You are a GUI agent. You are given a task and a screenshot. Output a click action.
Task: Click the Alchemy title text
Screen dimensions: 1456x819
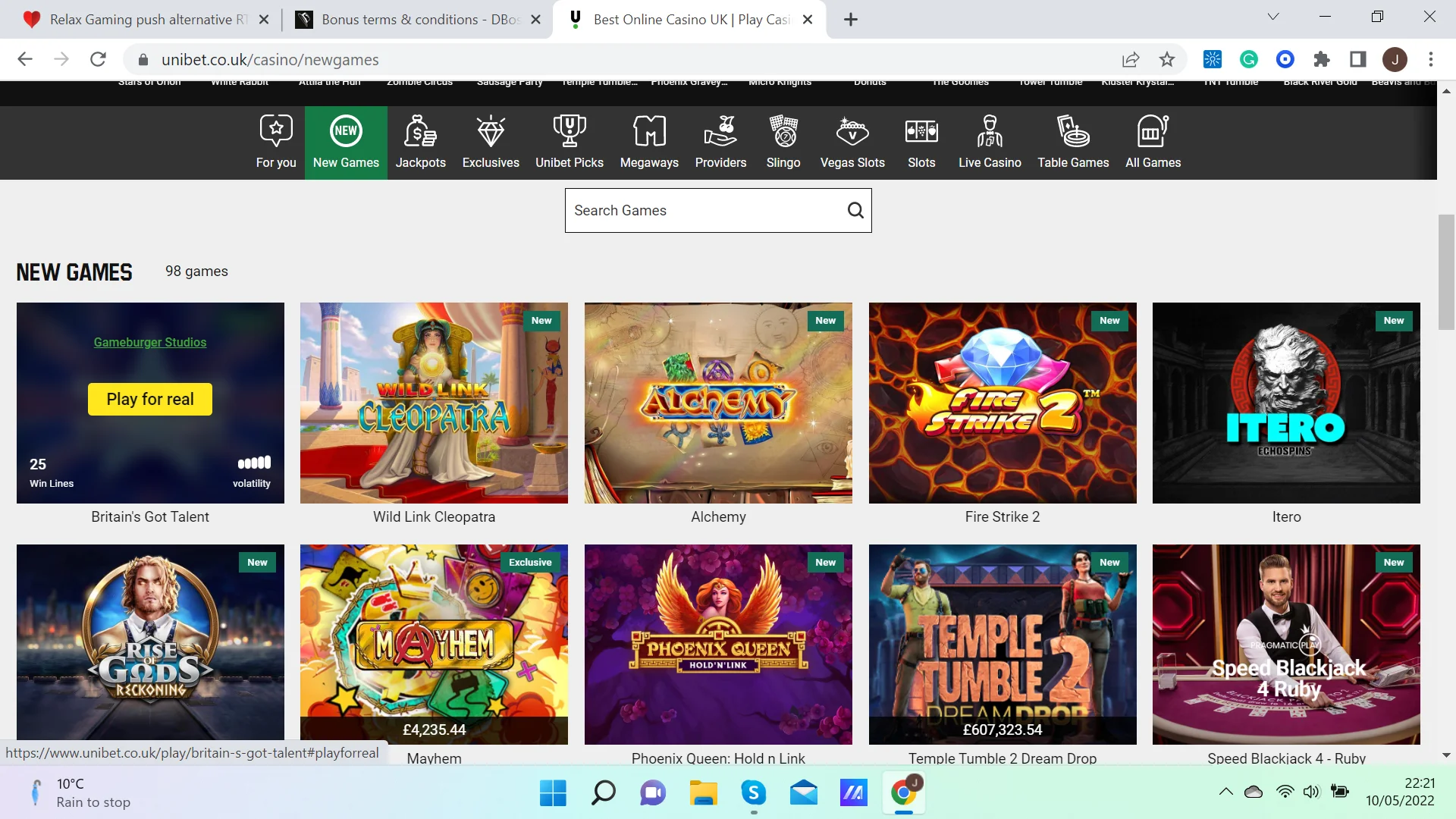[718, 516]
